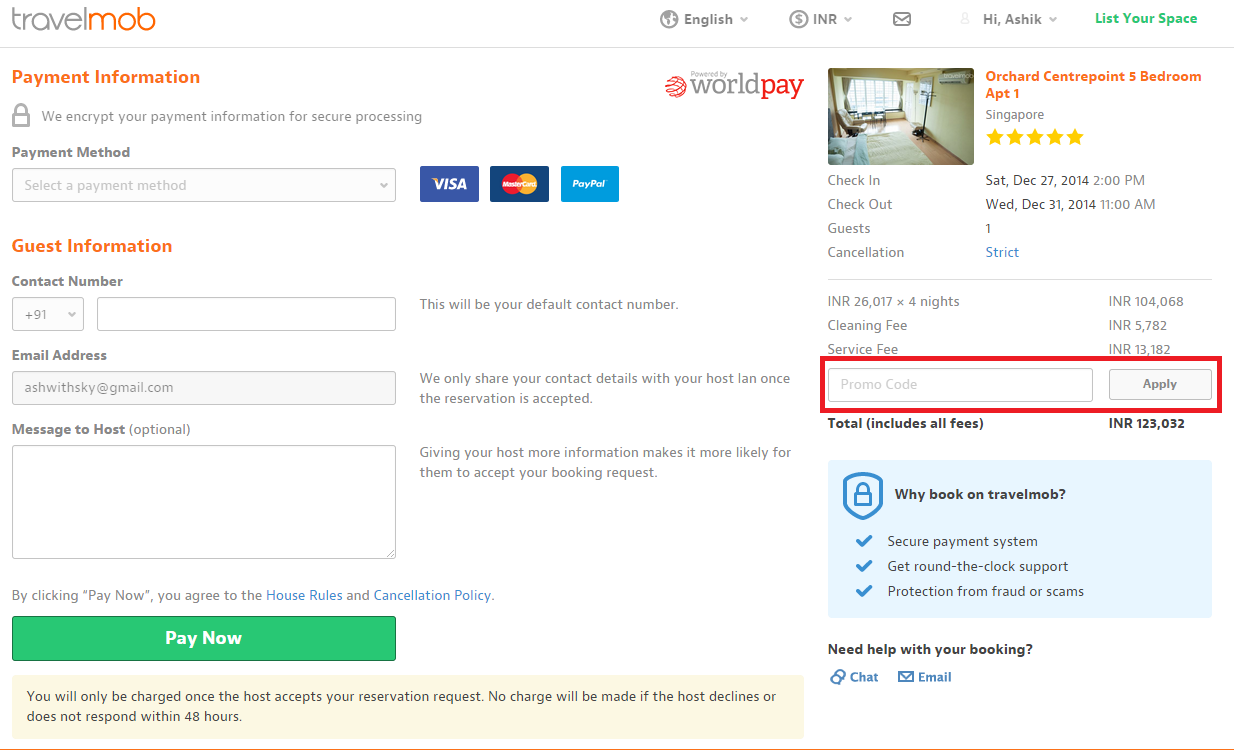This screenshot has height=750, width=1234.
Task: Open the messages envelope icon
Action: [x=902, y=19]
